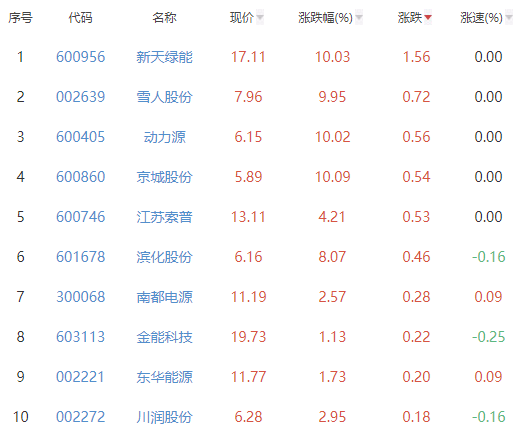Image resolution: width=530 pixels, height=437 pixels.
Task: Click the 代码 column header
Action: coord(80,18)
